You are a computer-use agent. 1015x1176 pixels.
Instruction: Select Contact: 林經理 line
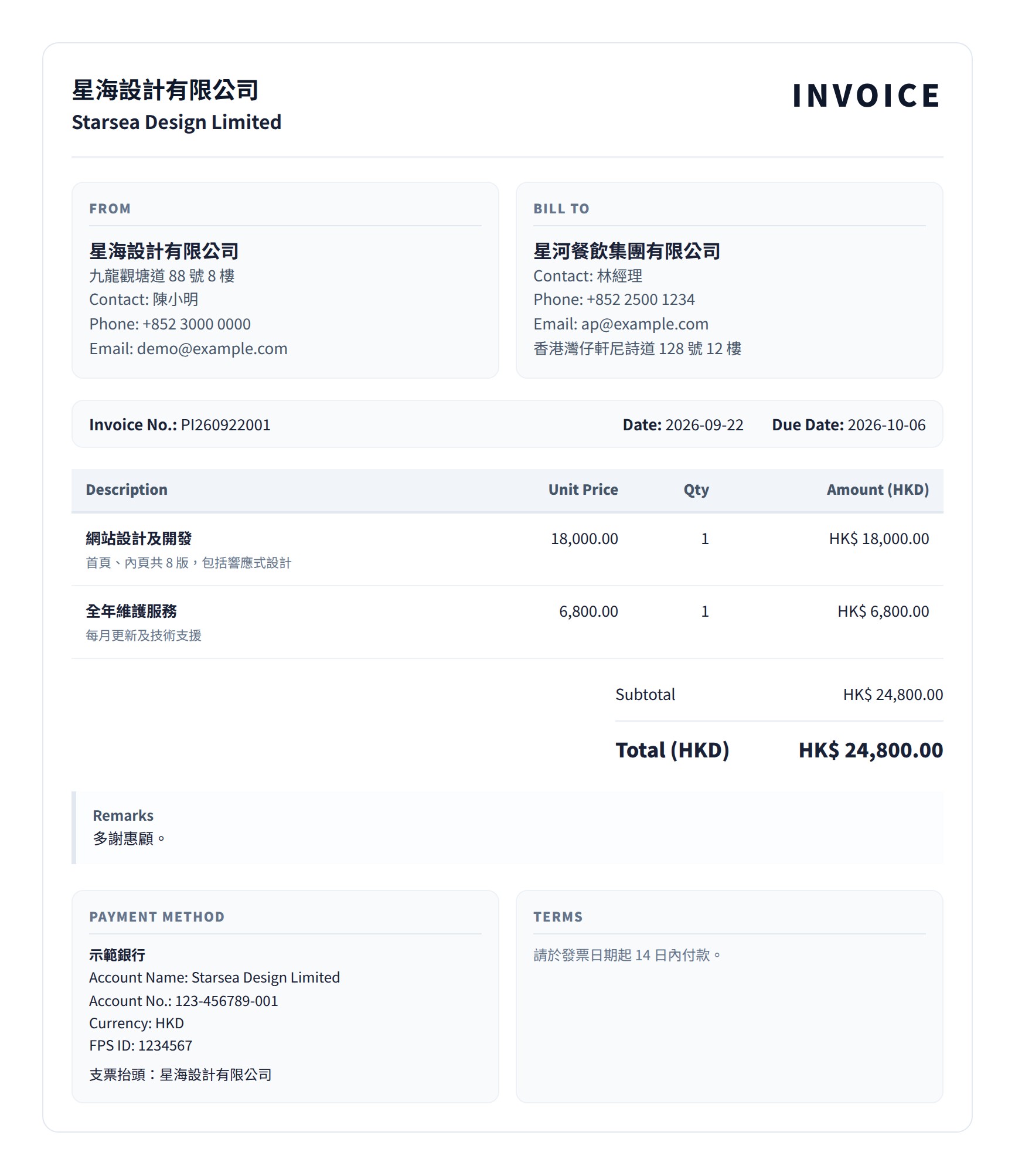coord(588,276)
